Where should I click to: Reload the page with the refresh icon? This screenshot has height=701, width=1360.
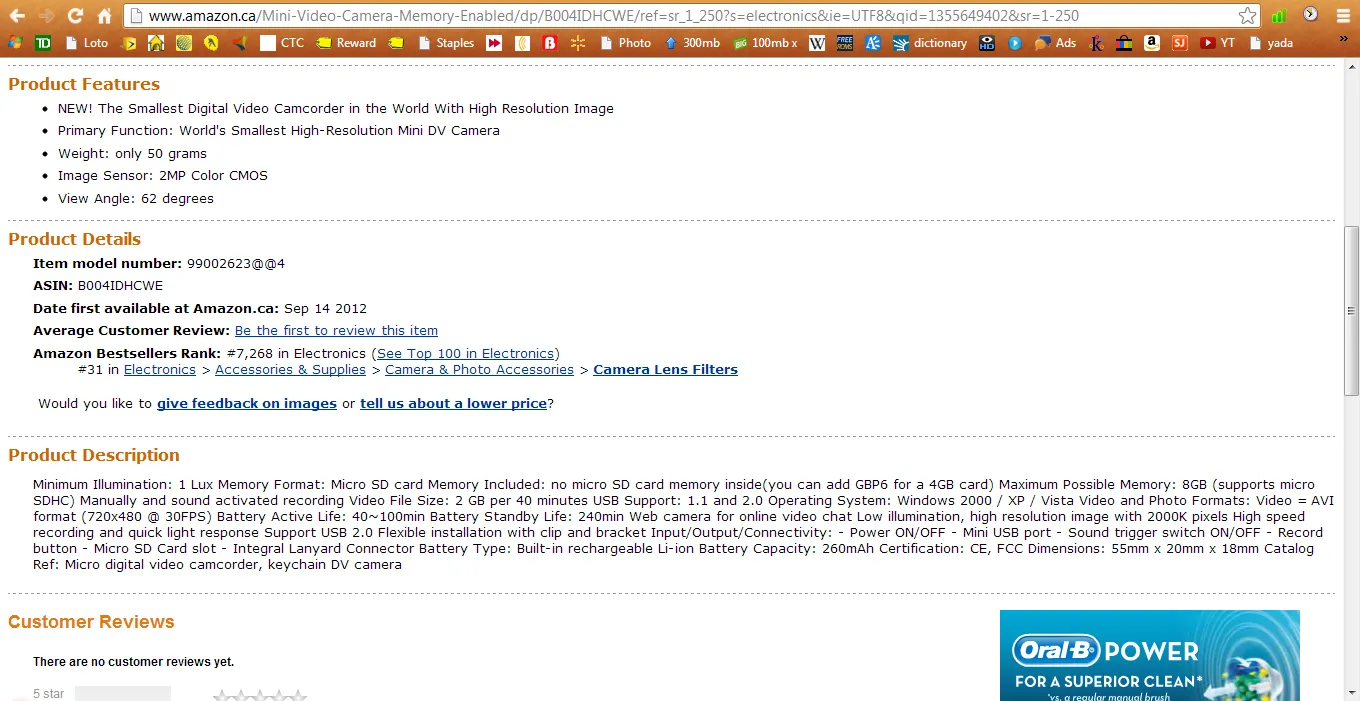(75, 16)
